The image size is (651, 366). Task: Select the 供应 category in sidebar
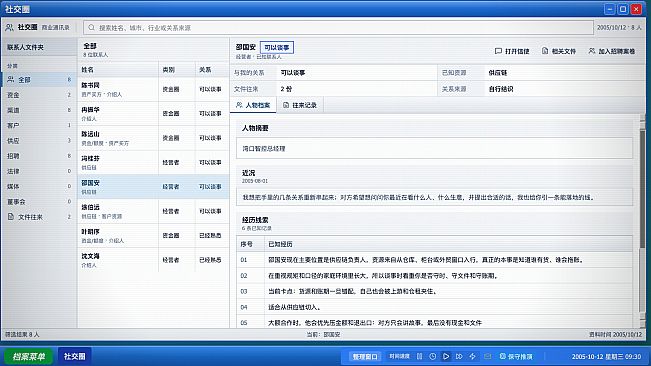tap(39, 141)
